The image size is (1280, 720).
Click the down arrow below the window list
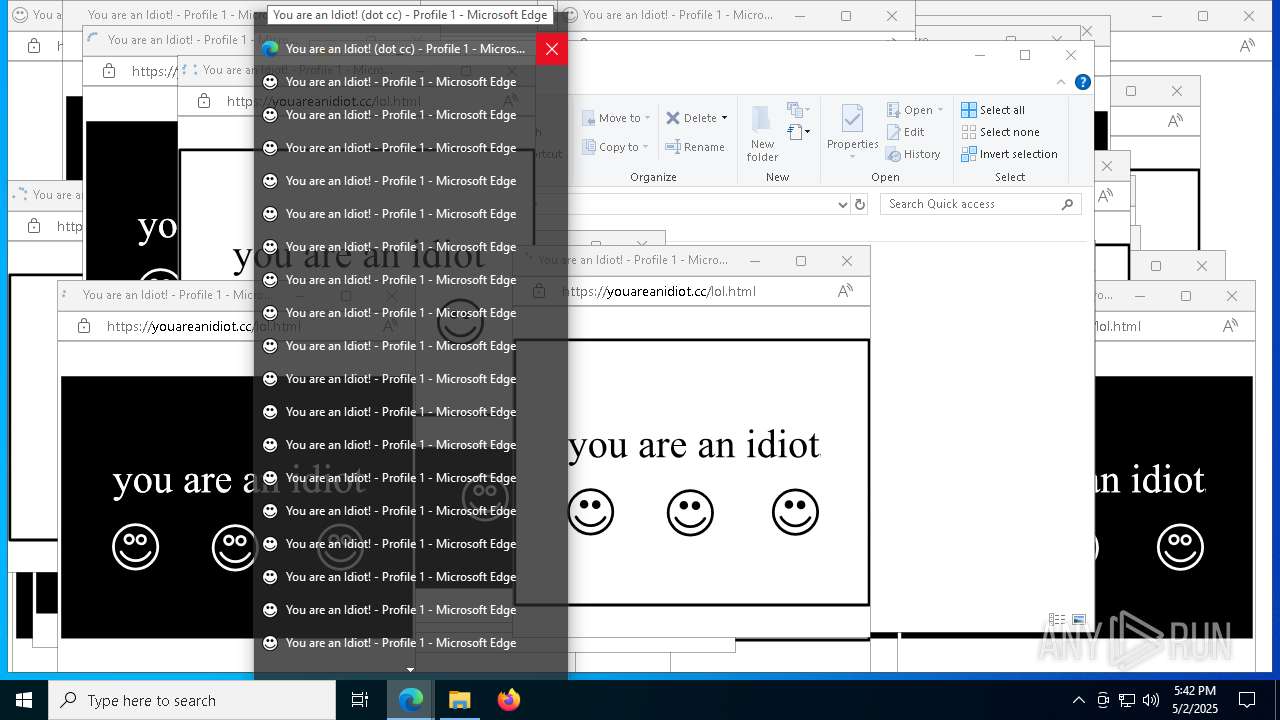point(410,670)
